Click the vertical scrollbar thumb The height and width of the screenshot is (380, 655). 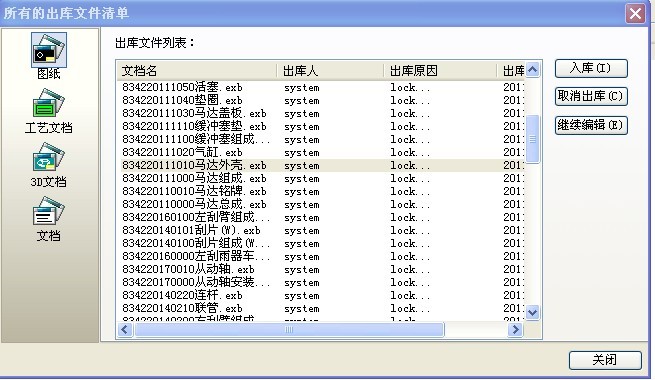coord(532,139)
